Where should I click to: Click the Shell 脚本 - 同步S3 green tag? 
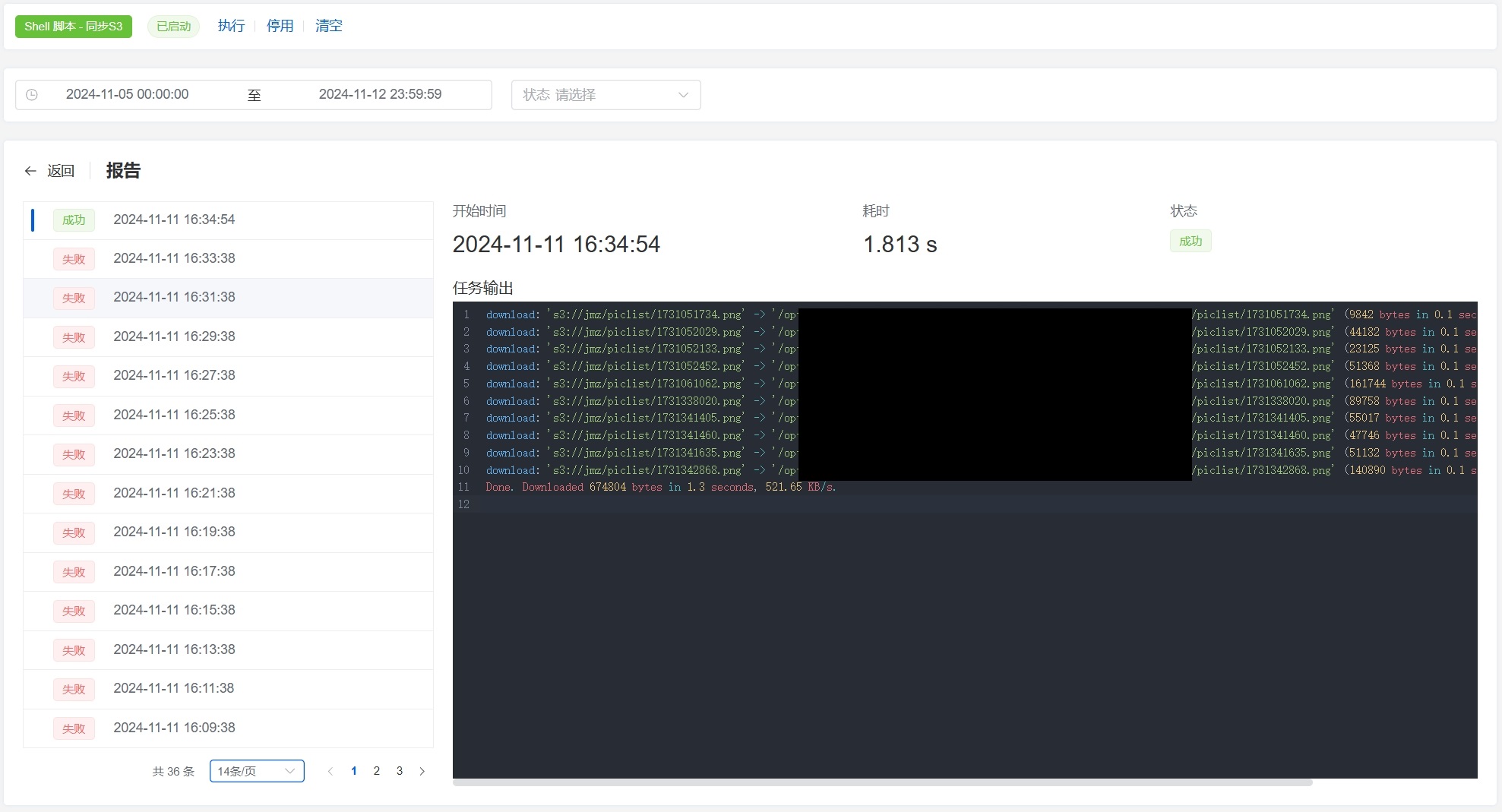coord(74,27)
